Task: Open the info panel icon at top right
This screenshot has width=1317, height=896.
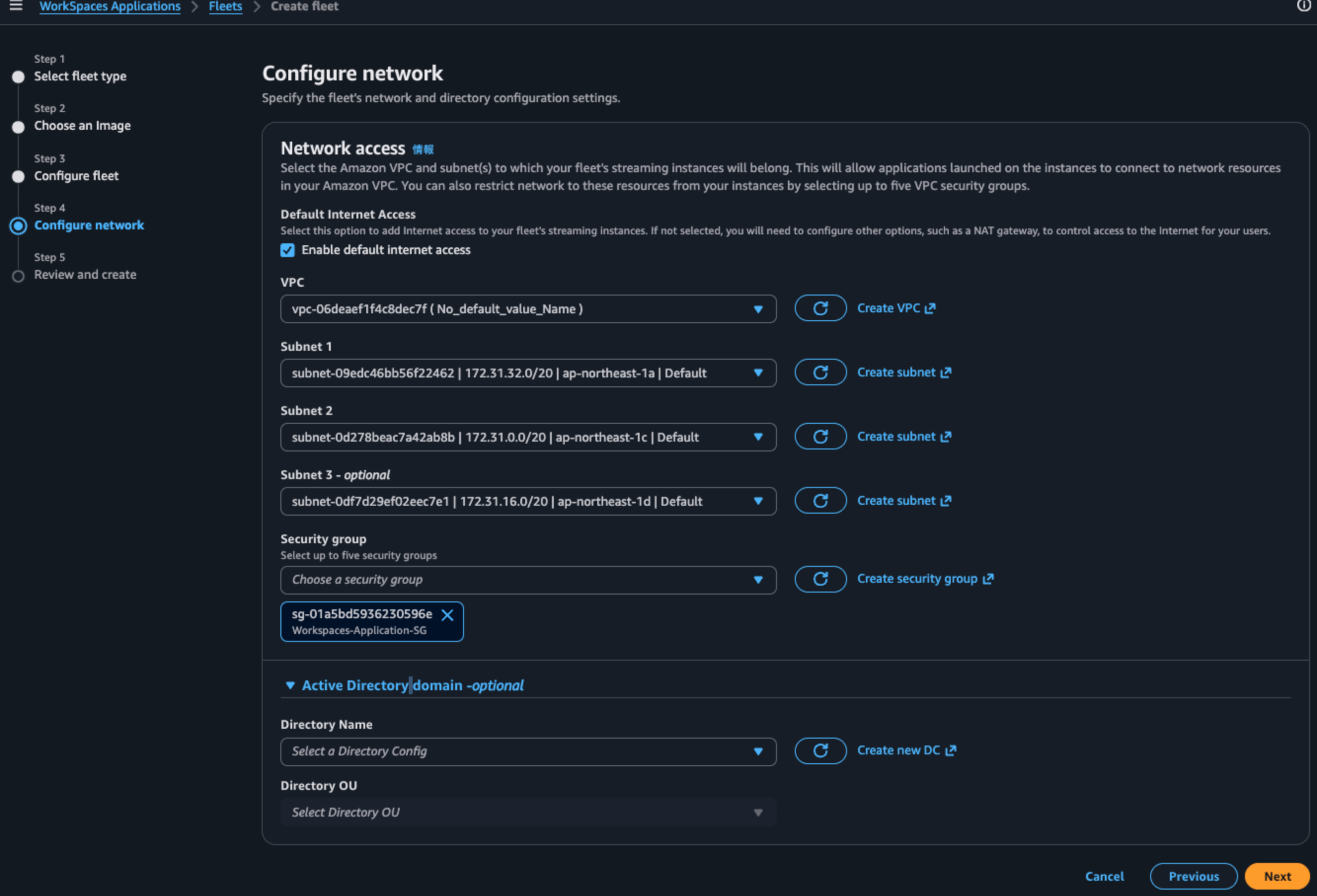Action: tap(1303, 5)
